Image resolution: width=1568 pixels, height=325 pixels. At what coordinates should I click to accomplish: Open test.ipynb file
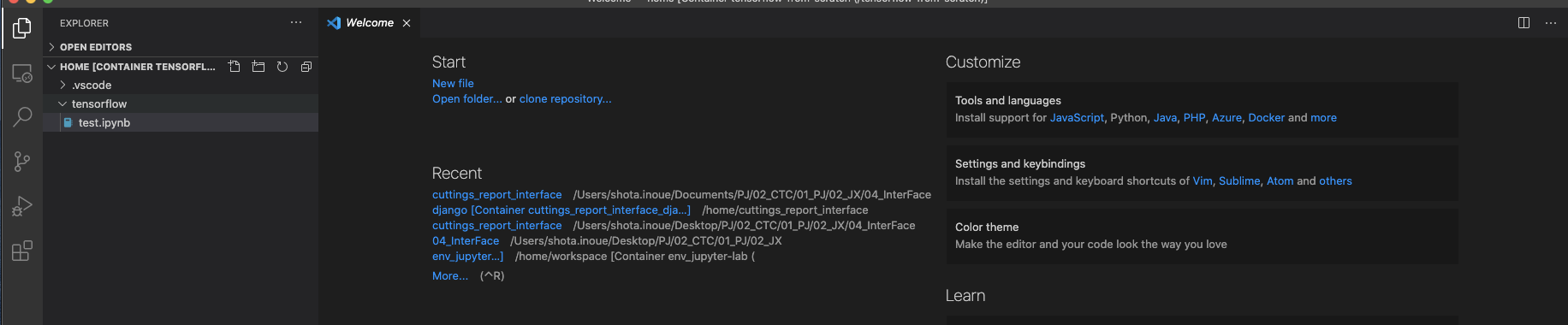[181, 123]
